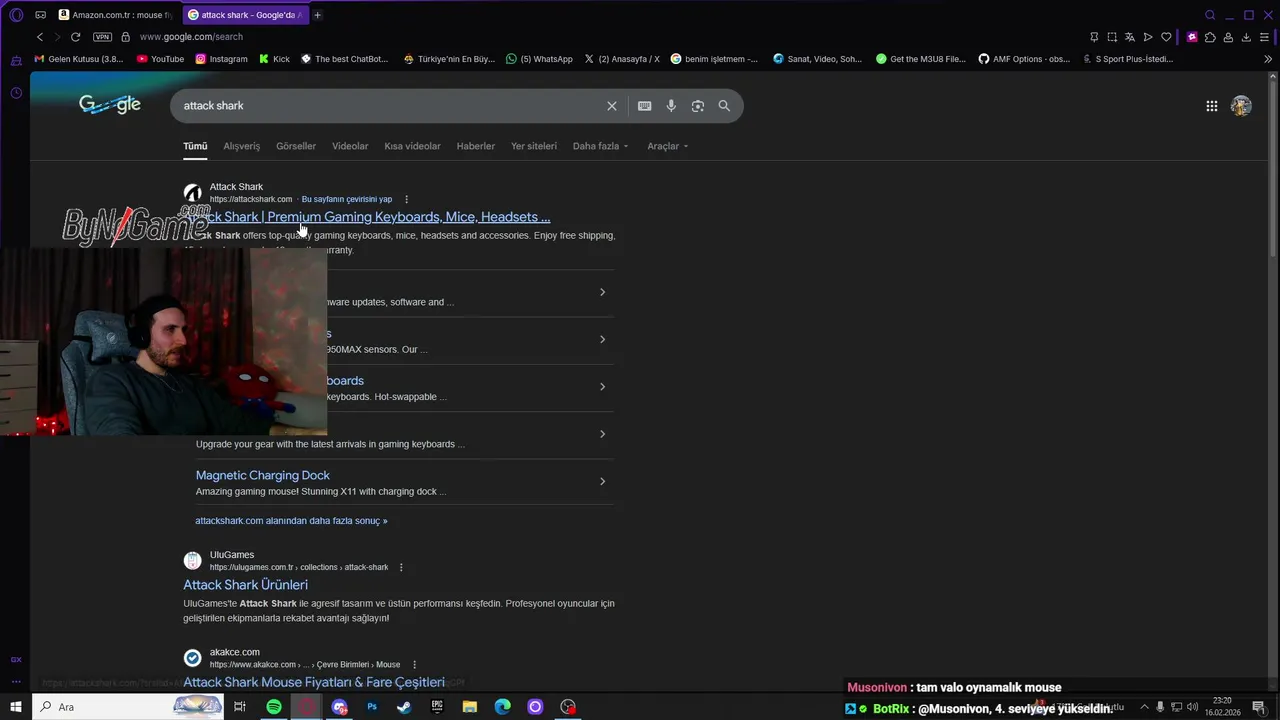The image size is (1280, 720).
Task: Add page to favorites heart icon
Action: pyautogui.click(x=1166, y=37)
